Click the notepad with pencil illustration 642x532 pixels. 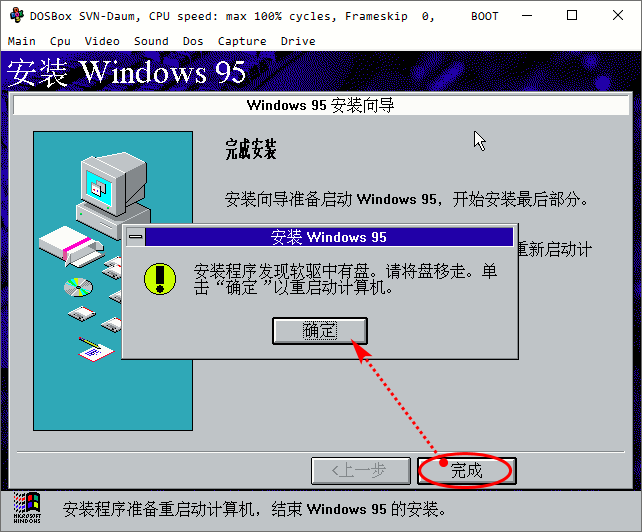[x=96, y=349]
